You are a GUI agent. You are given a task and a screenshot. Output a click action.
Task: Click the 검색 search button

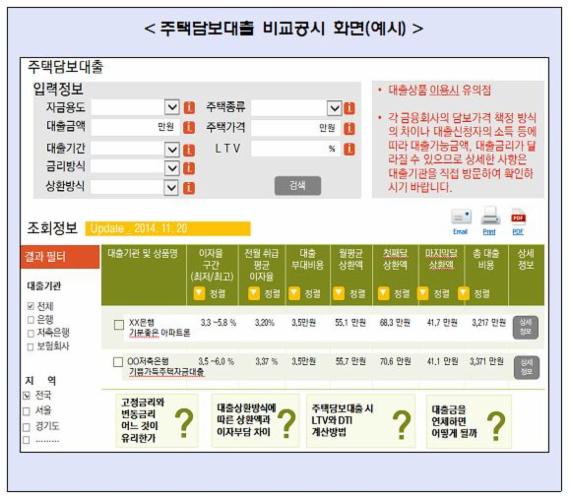point(298,186)
